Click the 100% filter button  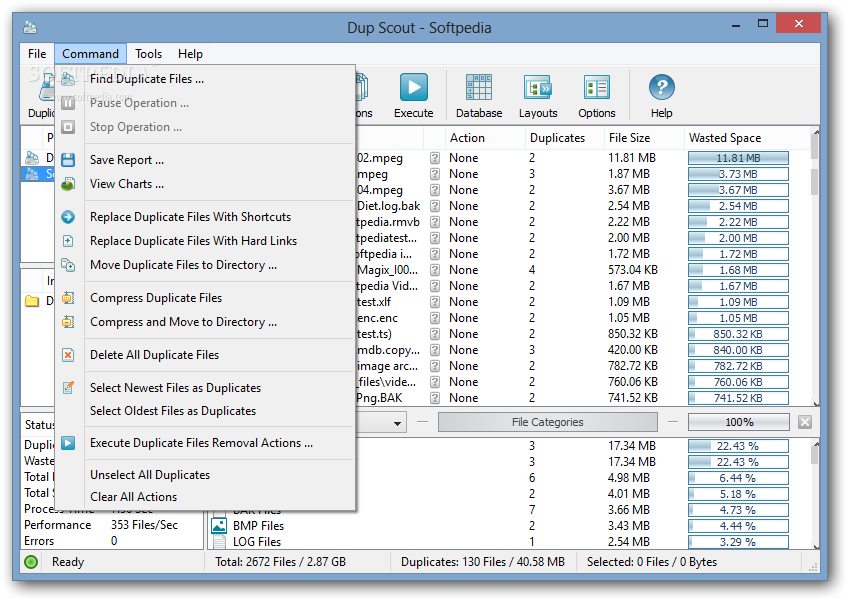(739, 422)
